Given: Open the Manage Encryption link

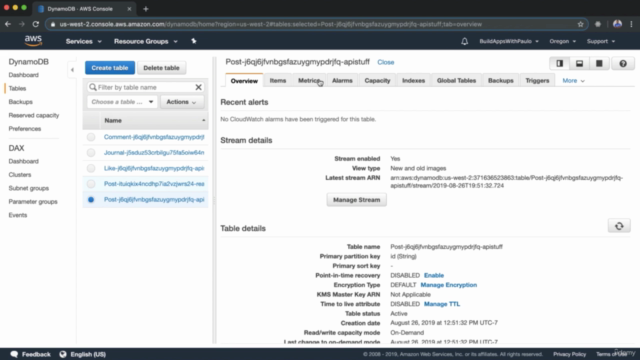Looking at the screenshot, I should pyautogui.click(x=449, y=285).
